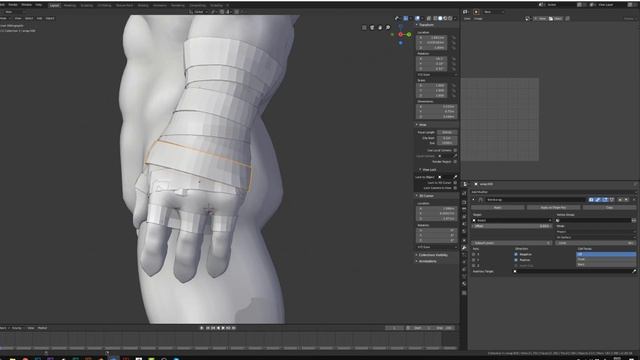Click the timeline play button
This screenshot has height=360, width=640.
[223, 328]
